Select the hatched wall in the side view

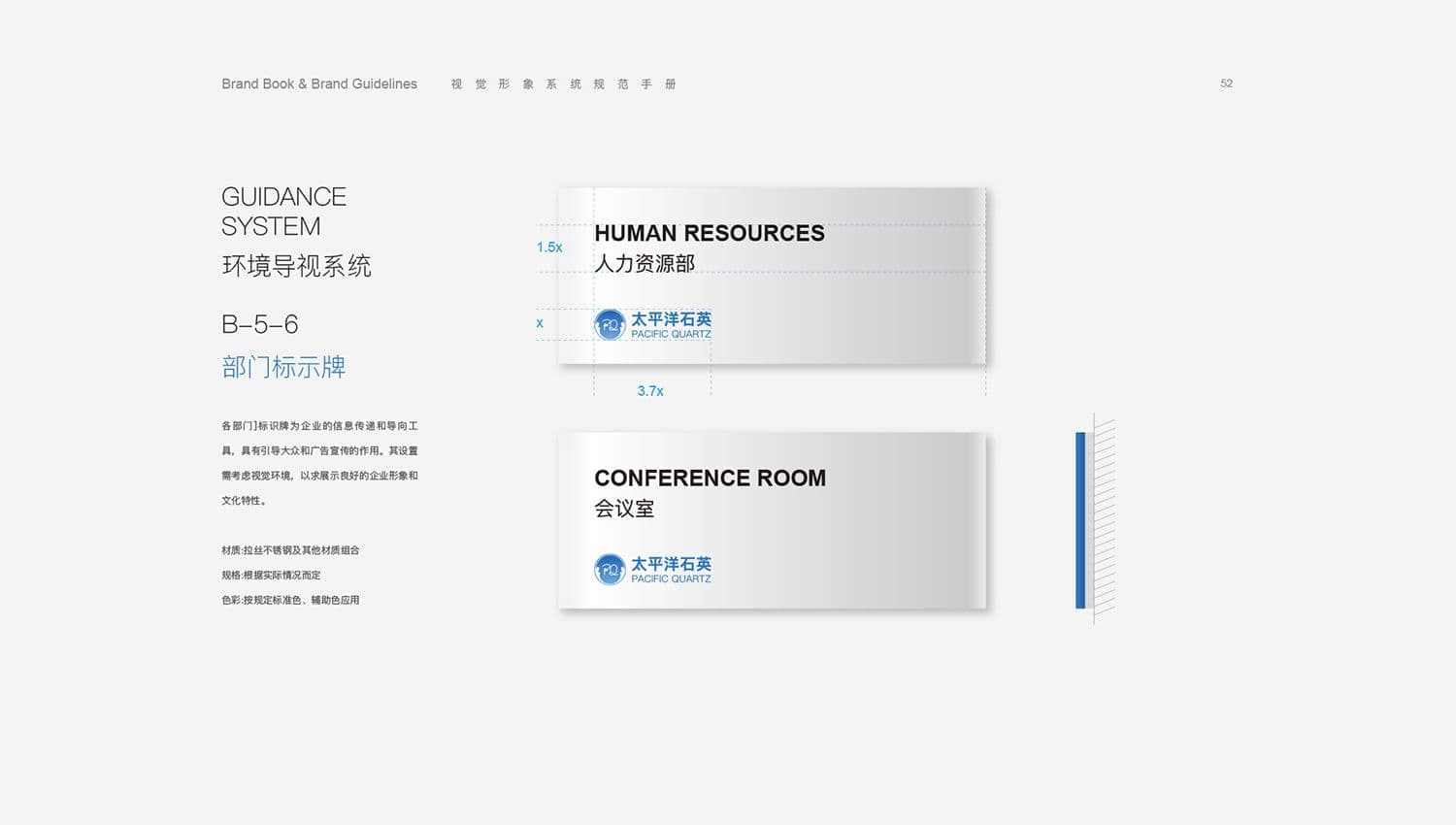point(1105,520)
